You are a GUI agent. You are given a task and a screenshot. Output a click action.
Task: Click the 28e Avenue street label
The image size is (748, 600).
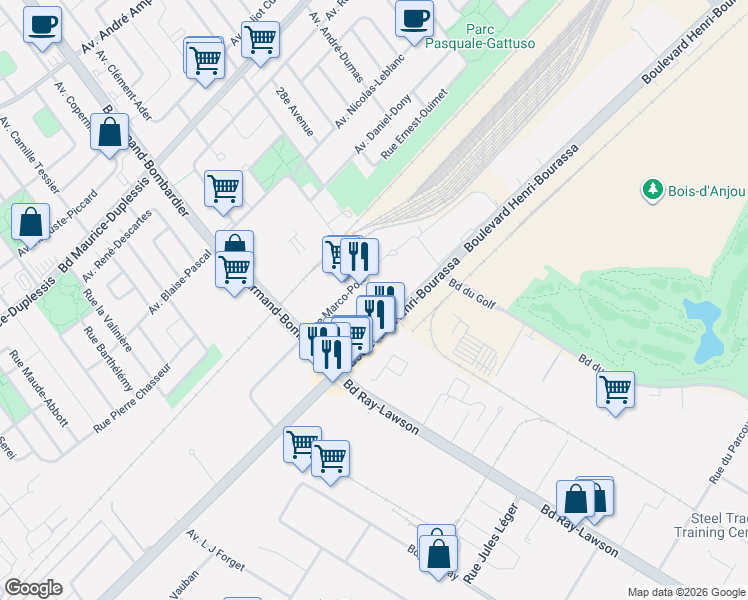click(295, 112)
